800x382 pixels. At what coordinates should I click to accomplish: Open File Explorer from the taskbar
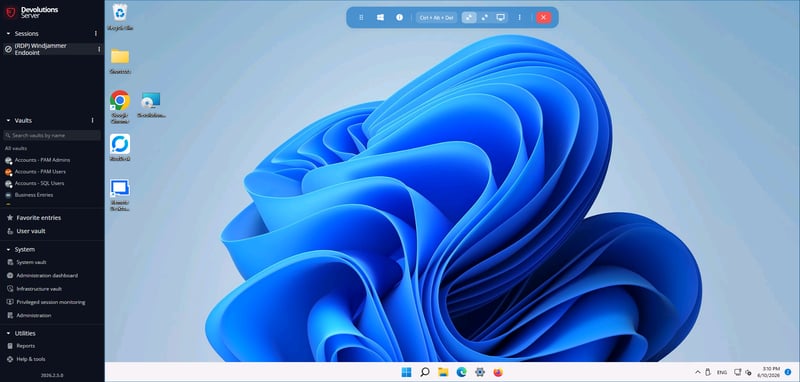pyautogui.click(x=443, y=372)
